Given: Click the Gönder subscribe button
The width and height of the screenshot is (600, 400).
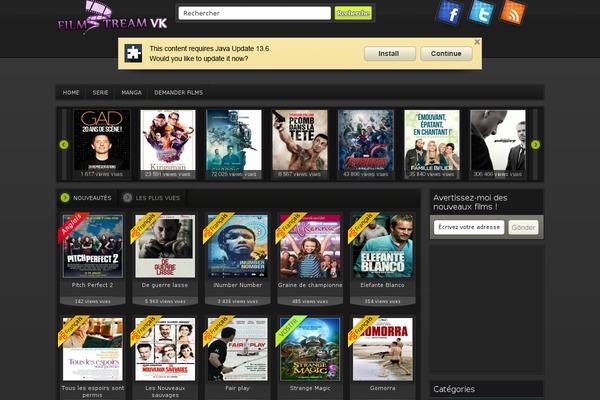Looking at the screenshot, I should click(523, 227).
